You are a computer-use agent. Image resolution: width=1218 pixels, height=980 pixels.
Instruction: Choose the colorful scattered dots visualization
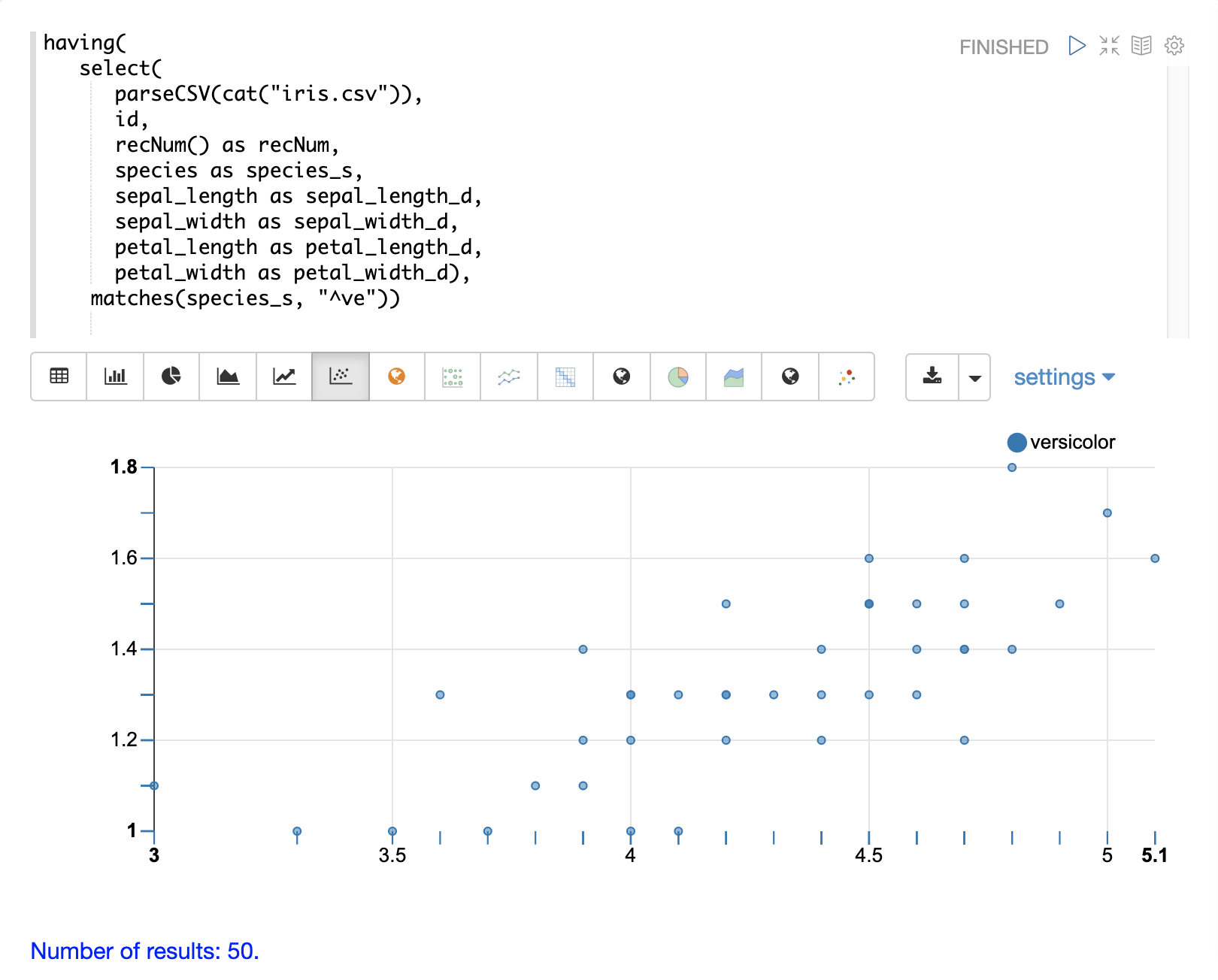[847, 377]
